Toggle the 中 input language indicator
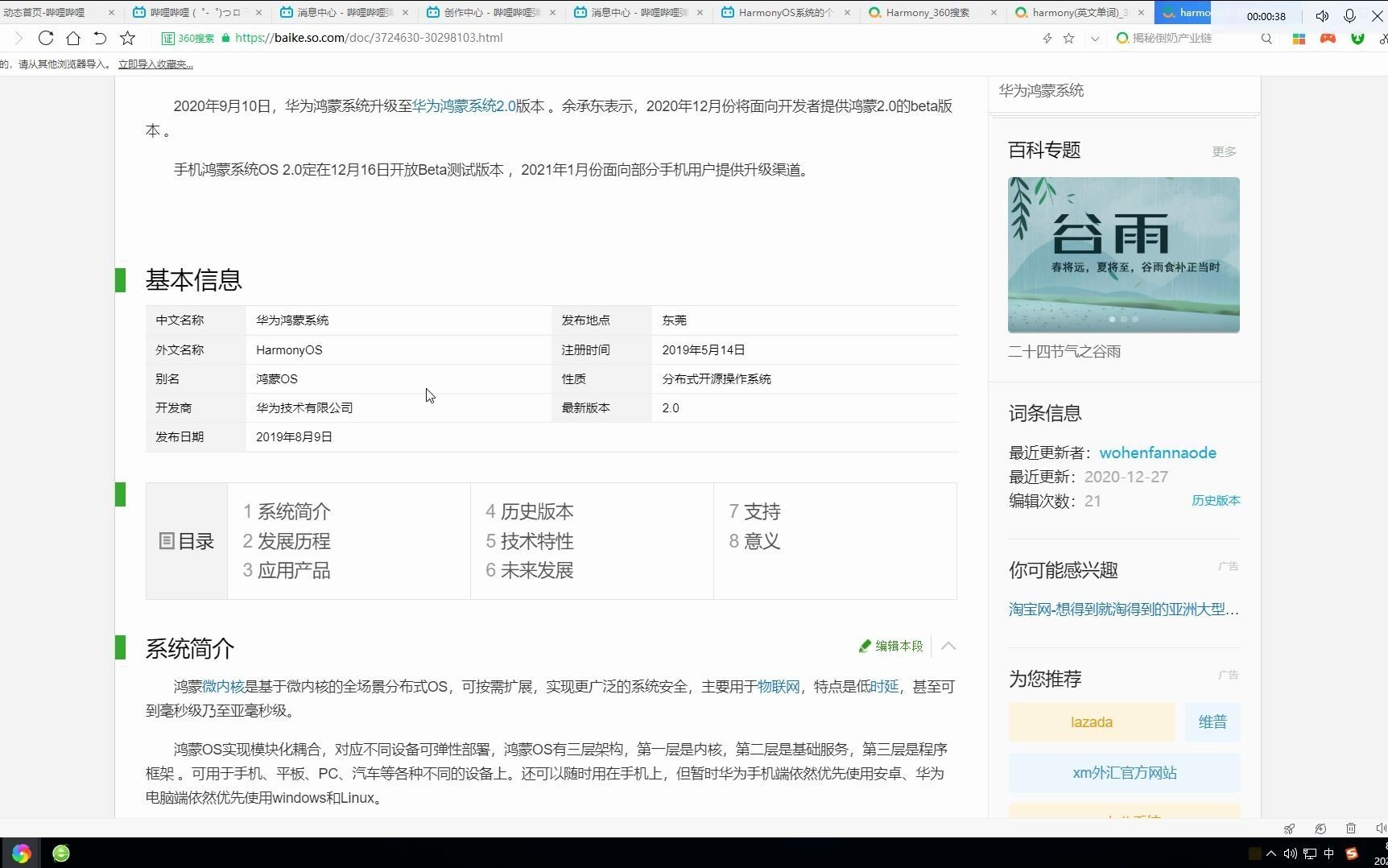The height and width of the screenshot is (868, 1388). (1329, 854)
